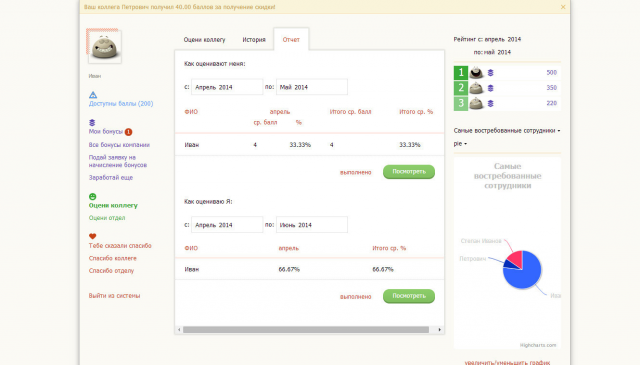The image size is (640, 365).
Task: Open Иван's profile avatar picture
Action: [x=104, y=47]
